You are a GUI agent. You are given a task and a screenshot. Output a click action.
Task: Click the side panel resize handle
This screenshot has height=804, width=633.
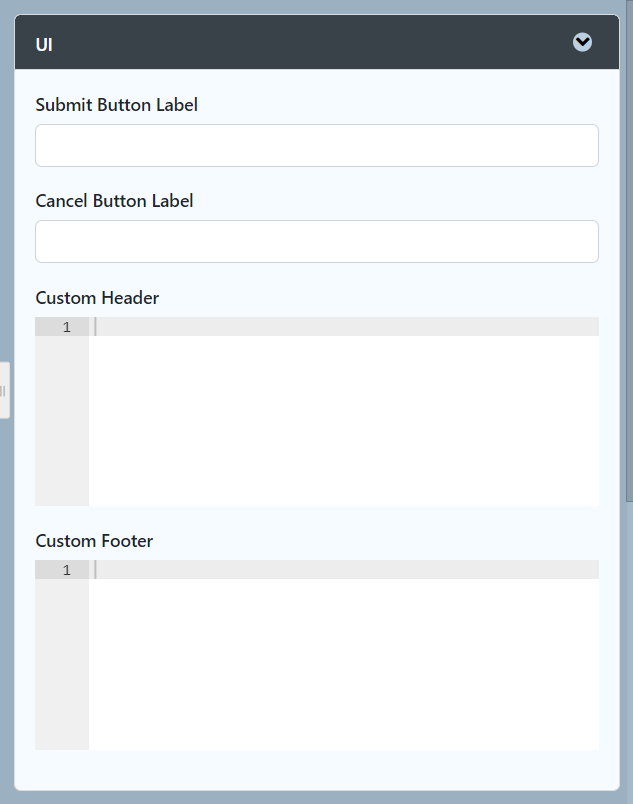4,390
